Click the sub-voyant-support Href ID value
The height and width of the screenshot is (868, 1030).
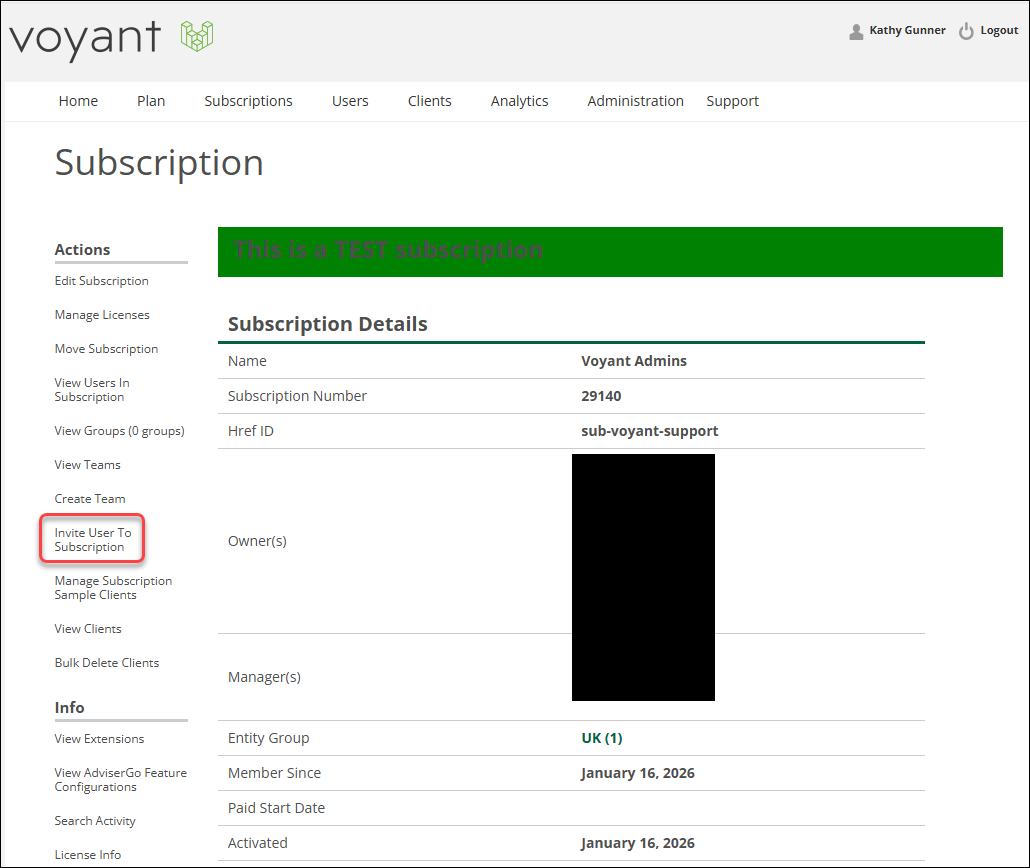[x=650, y=432]
